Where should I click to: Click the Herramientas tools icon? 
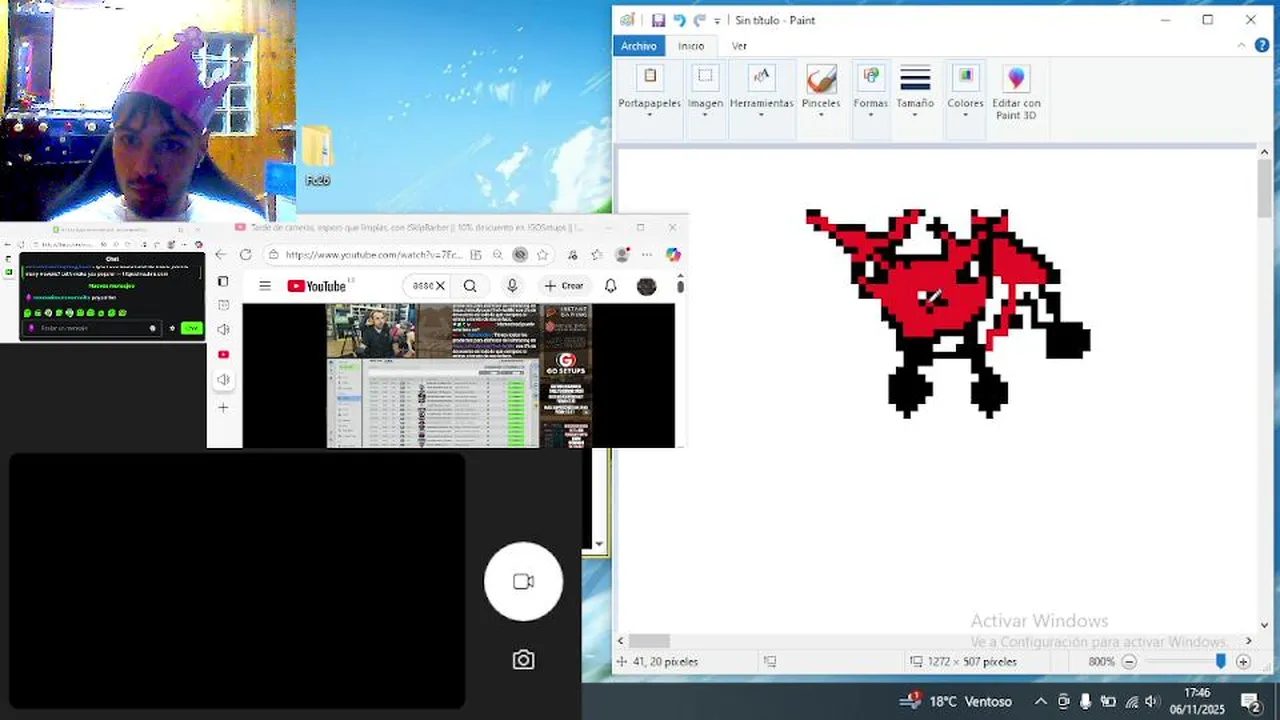coord(761,77)
